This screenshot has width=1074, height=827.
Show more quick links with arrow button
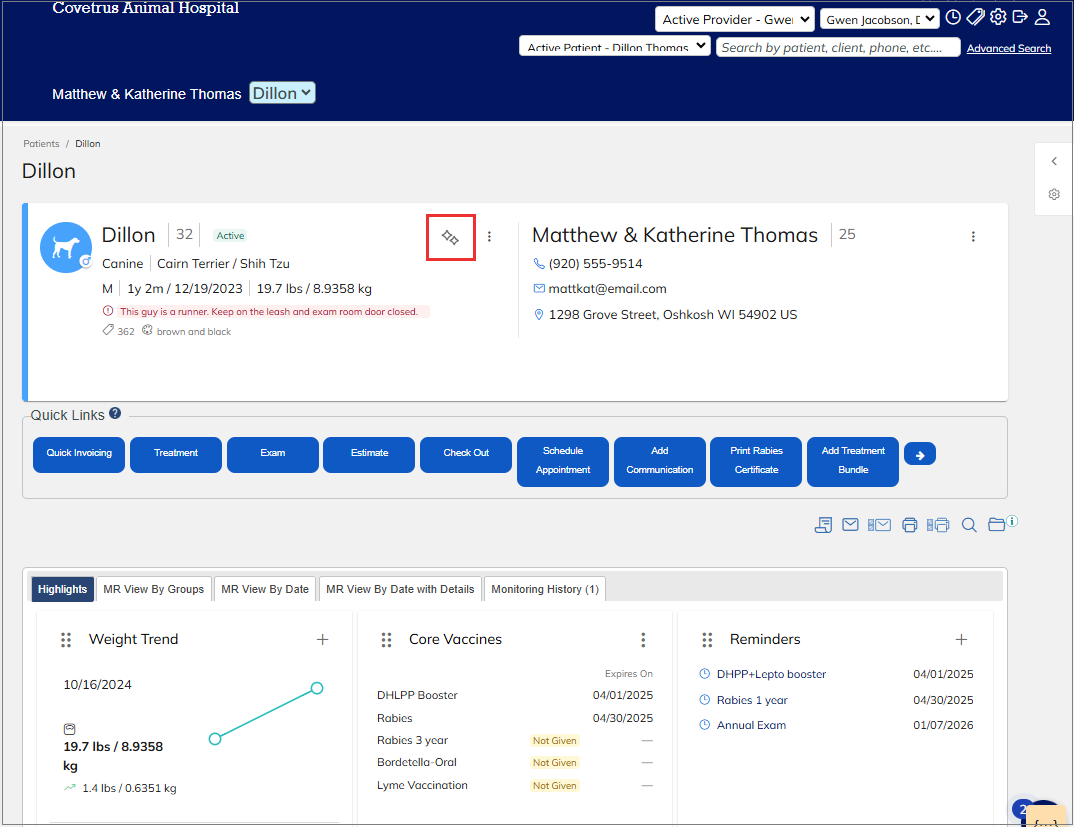tap(920, 454)
